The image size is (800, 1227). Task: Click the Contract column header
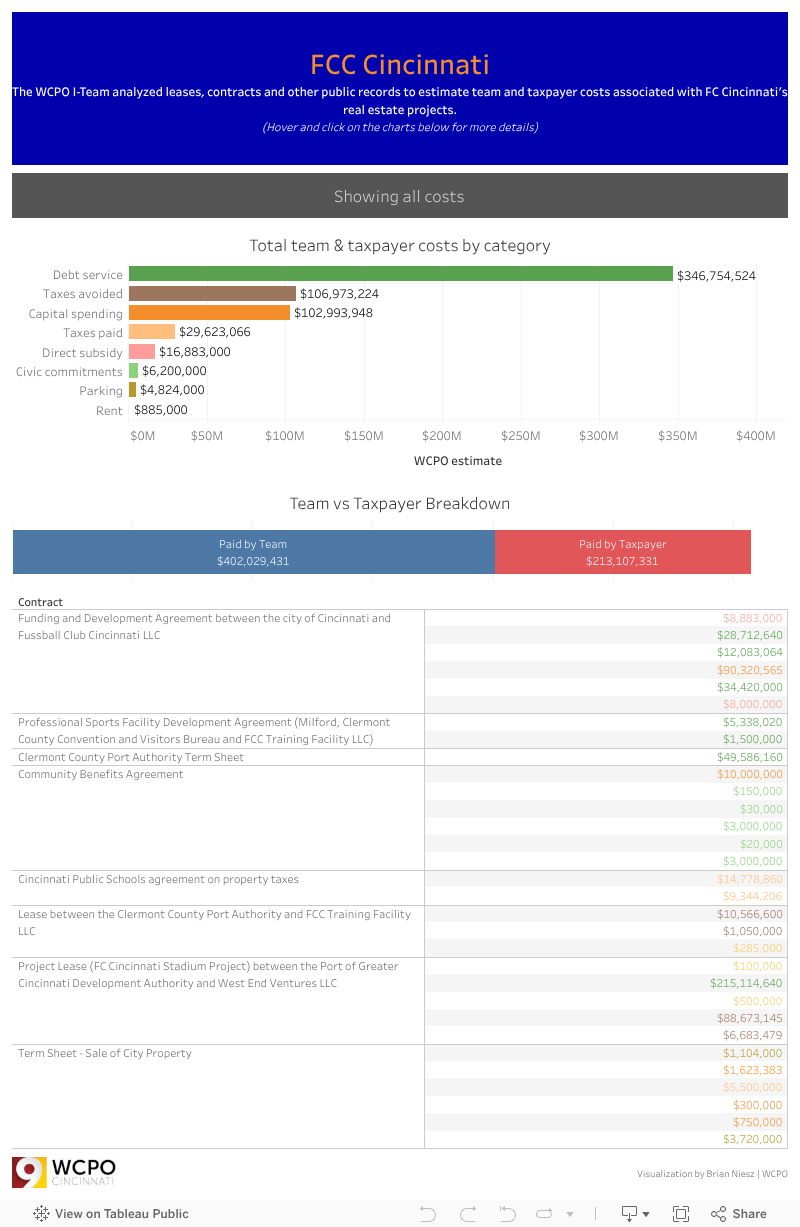point(40,602)
